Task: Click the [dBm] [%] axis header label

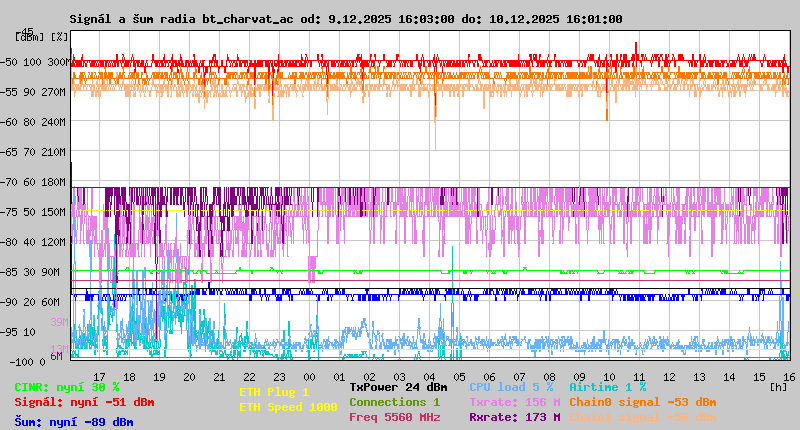Action: (43, 37)
